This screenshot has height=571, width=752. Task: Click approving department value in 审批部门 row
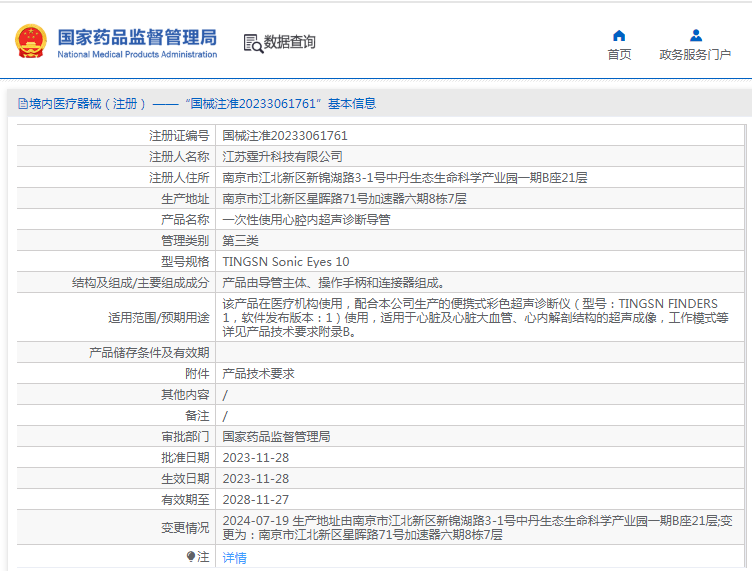(x=276, y=437)
